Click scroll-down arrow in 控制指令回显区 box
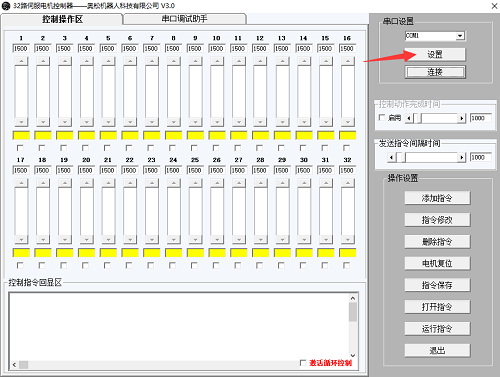 coord(353,355)
